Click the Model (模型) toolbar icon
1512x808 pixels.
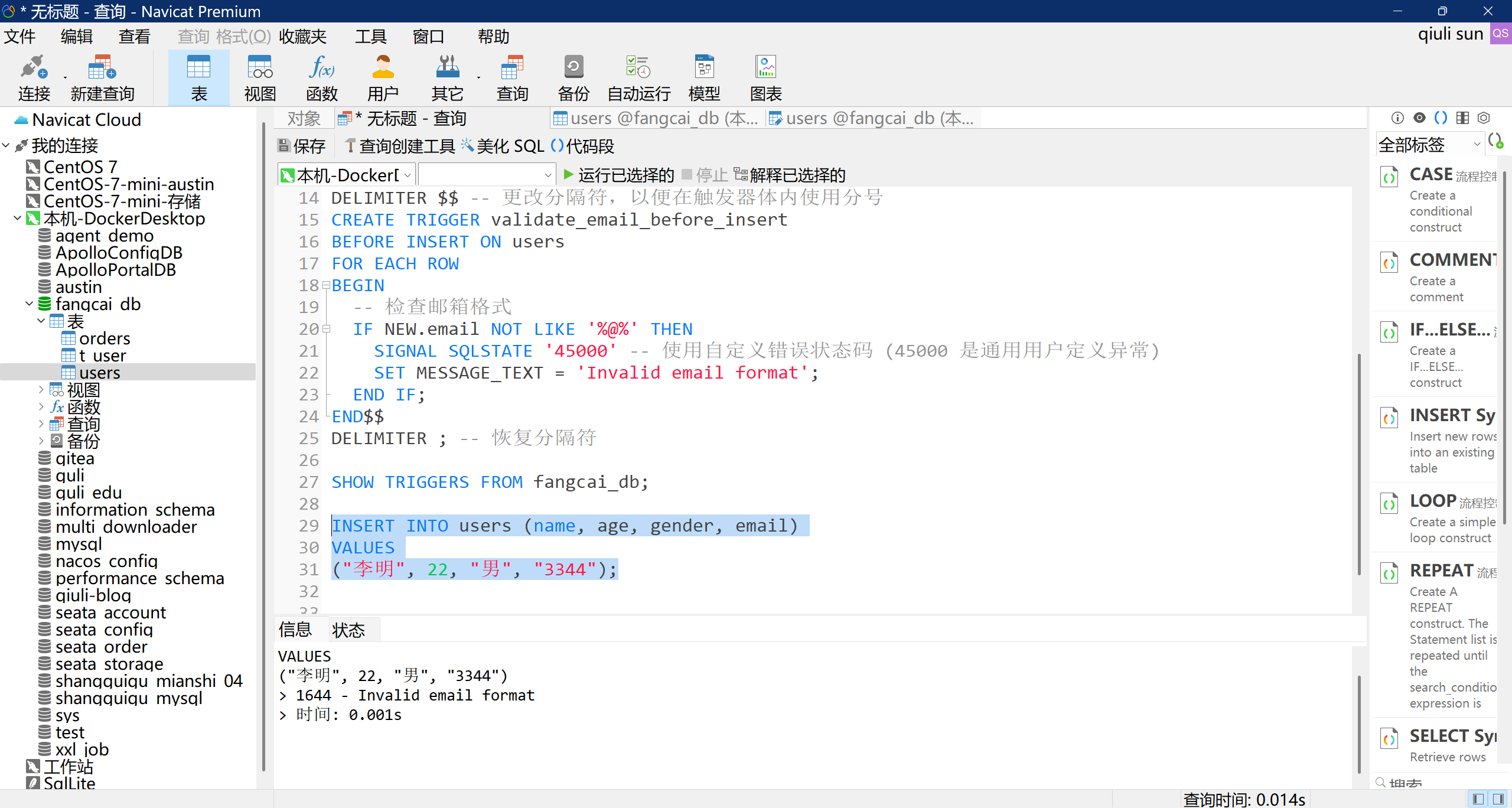point(704,78)
